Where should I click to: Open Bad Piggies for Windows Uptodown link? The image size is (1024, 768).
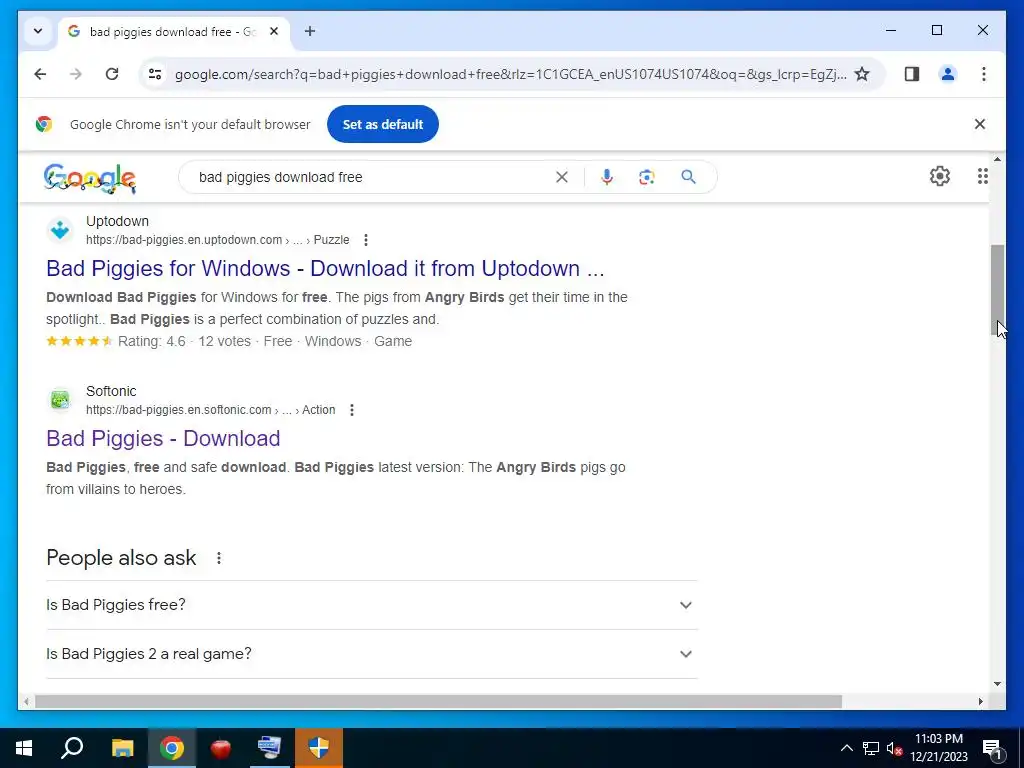(x=325, y=268)
